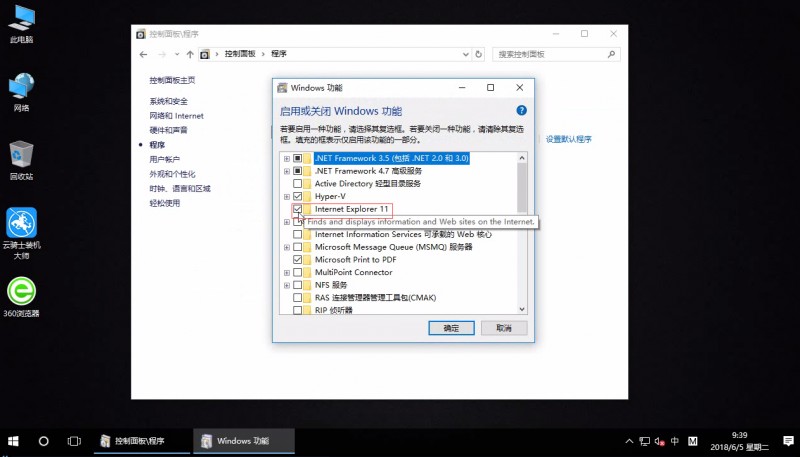Go back in Control Panel window
The width and height of the screenshot is (800, 457).
(143, 54)
